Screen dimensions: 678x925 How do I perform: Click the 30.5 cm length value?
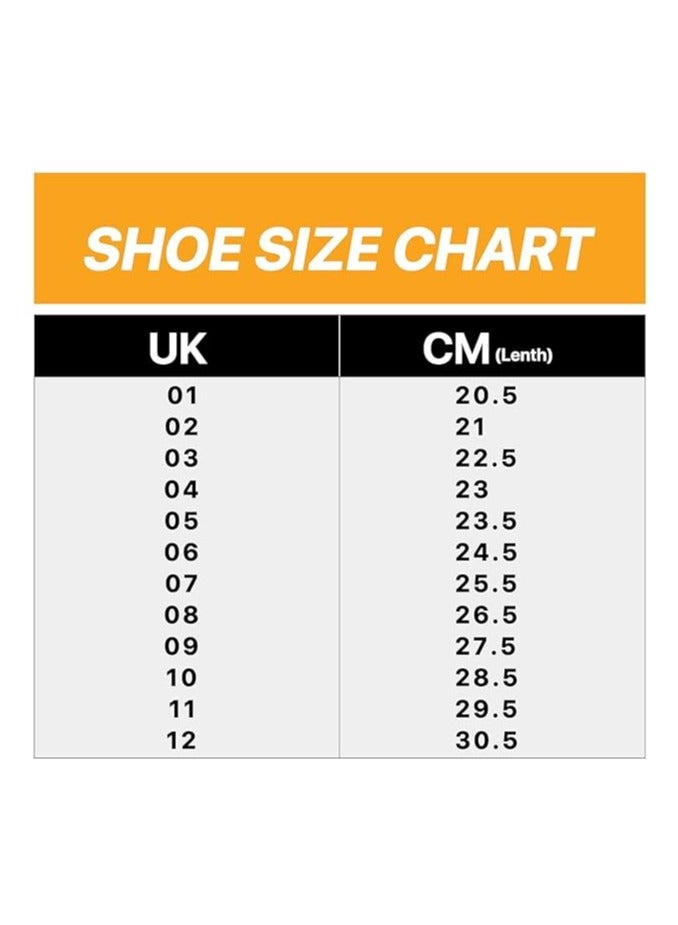point(487,741)
